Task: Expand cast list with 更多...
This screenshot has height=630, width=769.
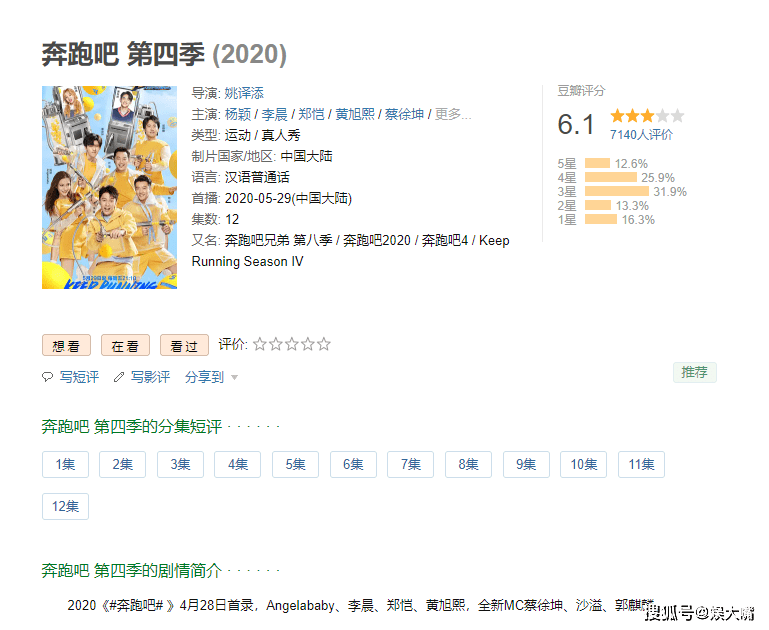Action: 453,114
